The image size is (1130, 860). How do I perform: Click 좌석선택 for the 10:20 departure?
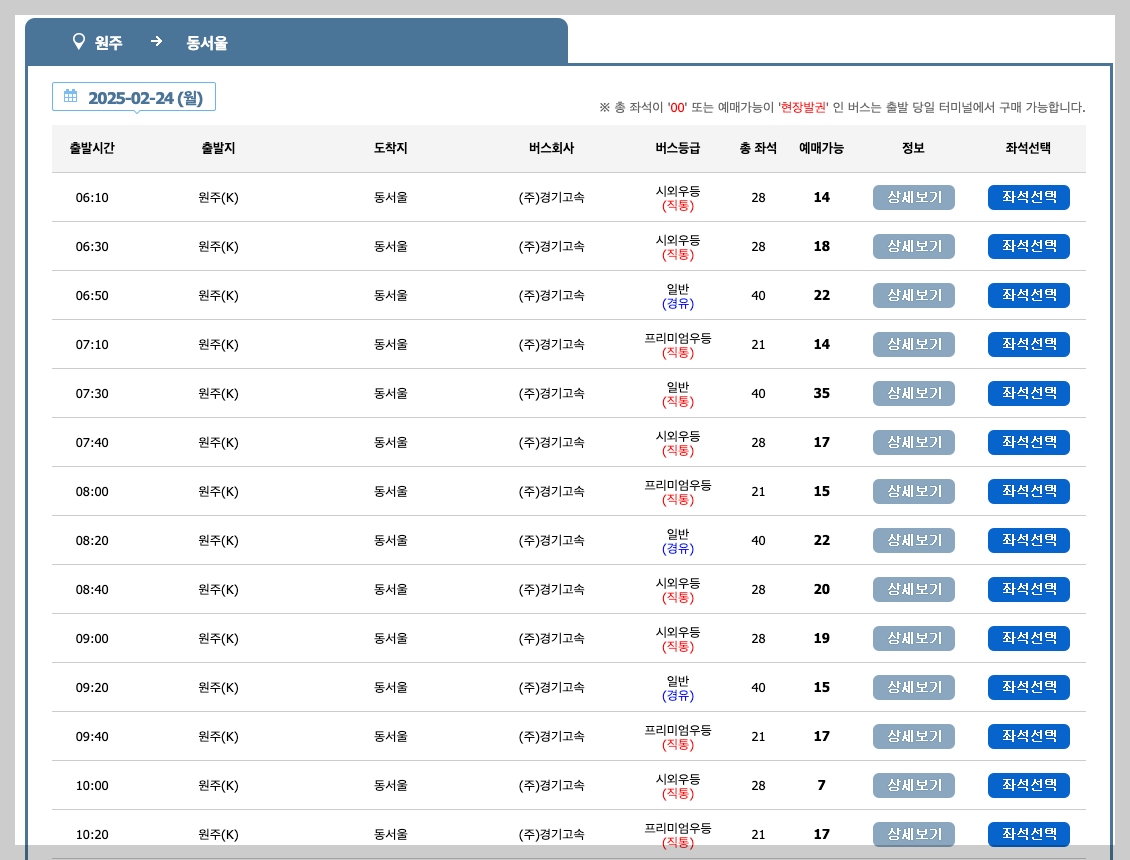[1028, 834]
